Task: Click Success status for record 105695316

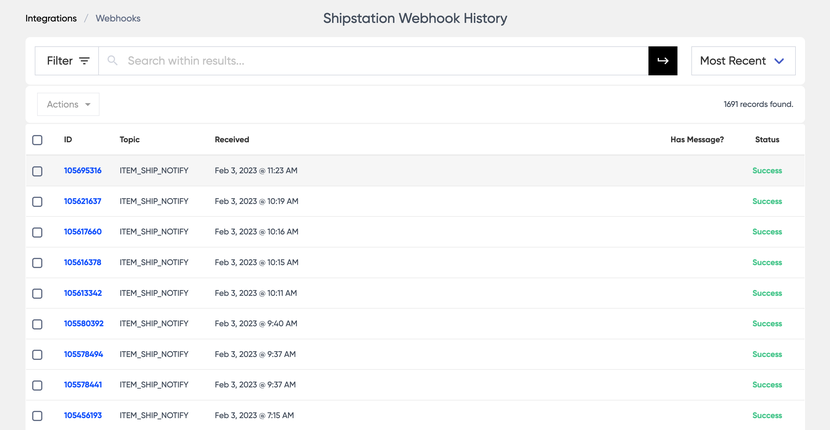Action: (767, 171)
